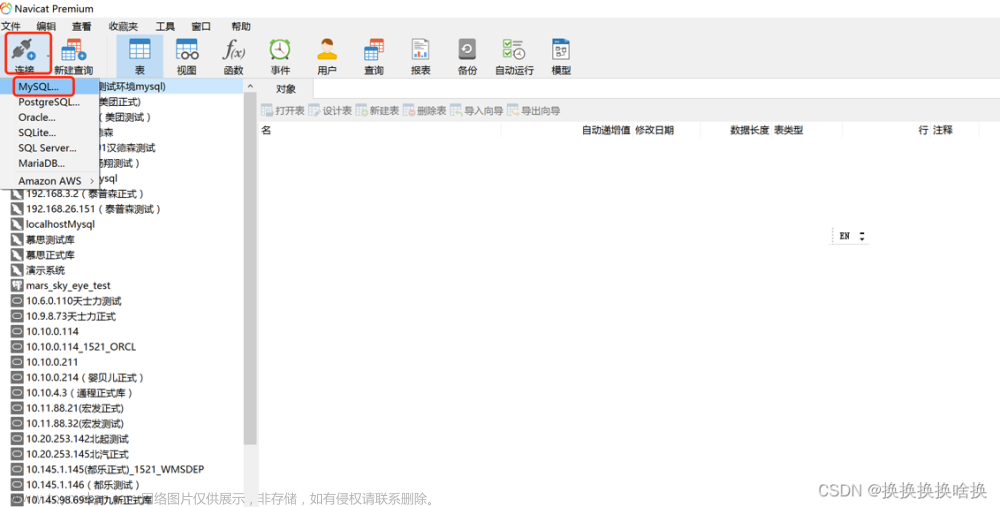
Task: Open the 连接 connection button
Action: pos(25,55)
